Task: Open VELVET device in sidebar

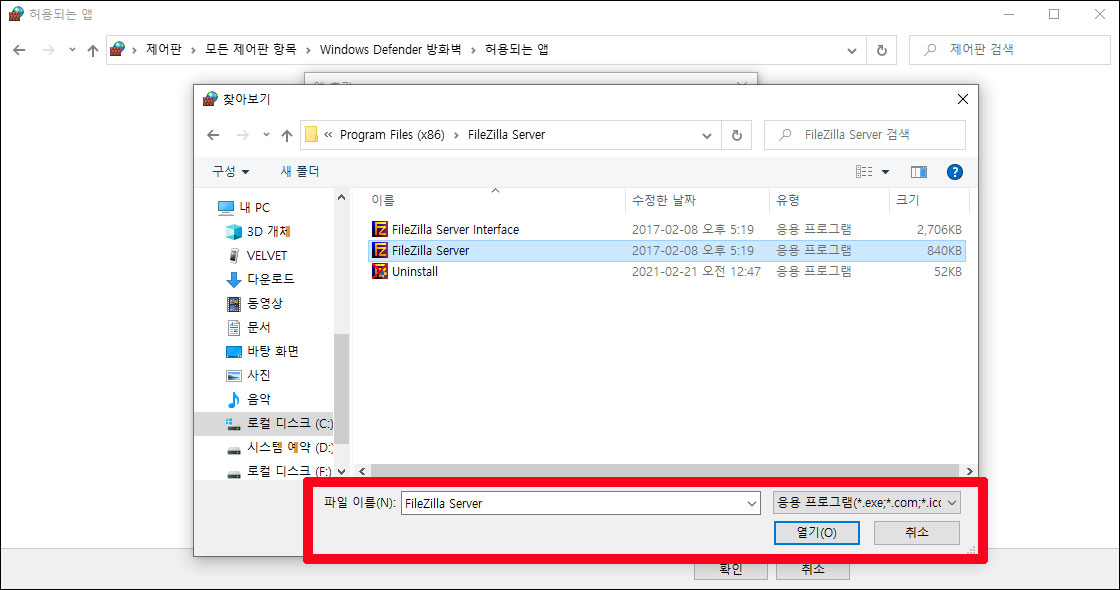Action: point(257,255)
